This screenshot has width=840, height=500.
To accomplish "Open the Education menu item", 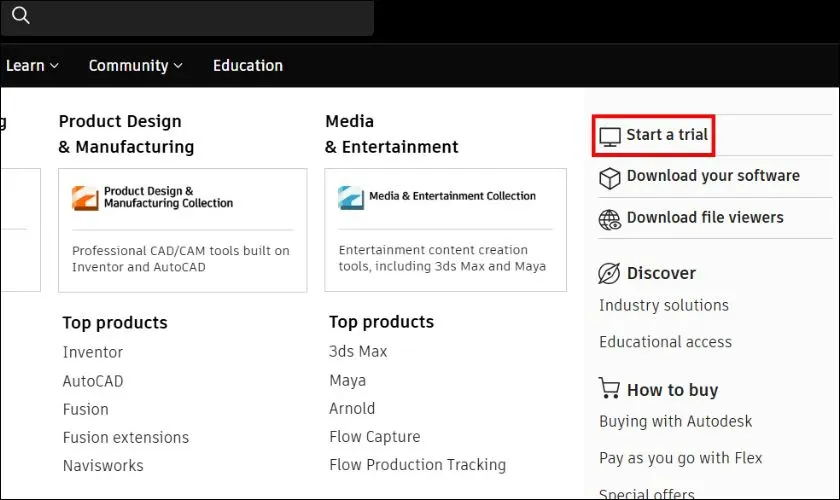I will 247,66.
